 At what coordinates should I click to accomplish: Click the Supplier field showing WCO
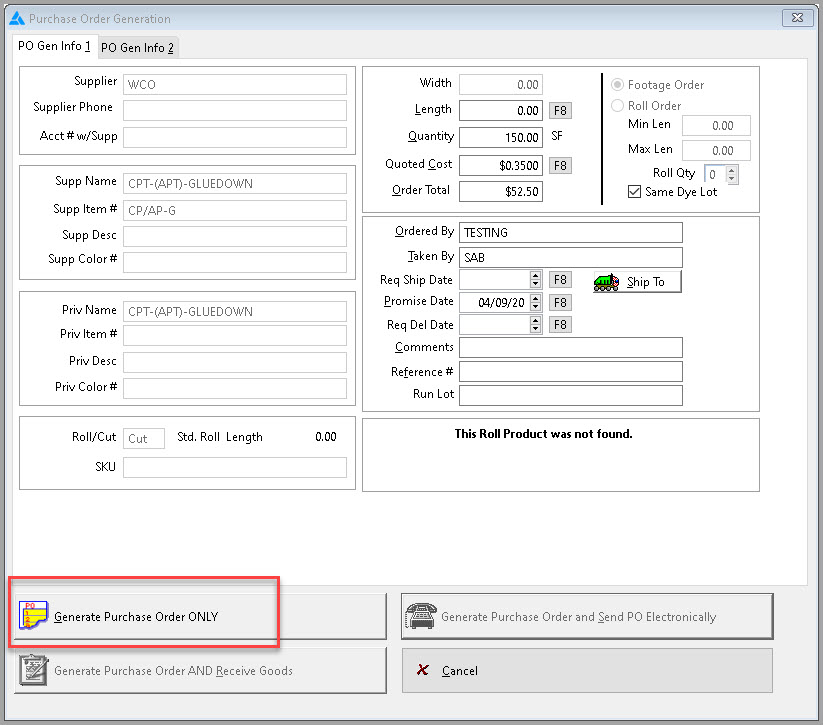235,85
